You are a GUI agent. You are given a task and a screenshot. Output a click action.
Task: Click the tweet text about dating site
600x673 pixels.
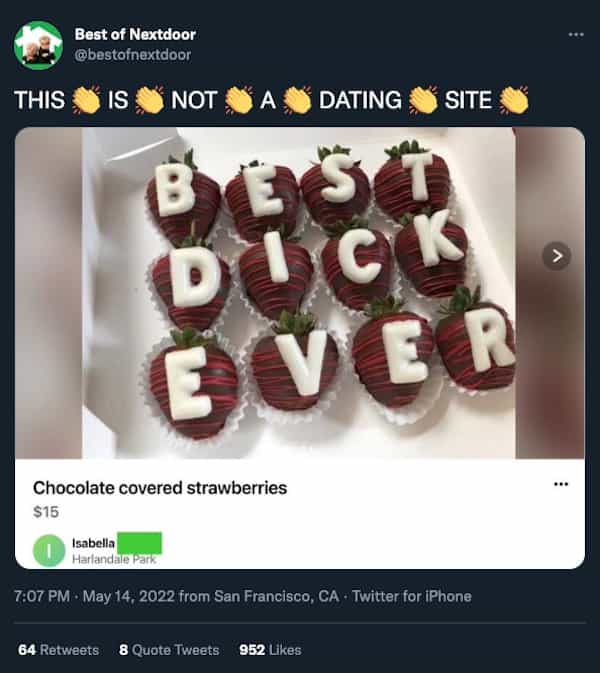point(270,100)
